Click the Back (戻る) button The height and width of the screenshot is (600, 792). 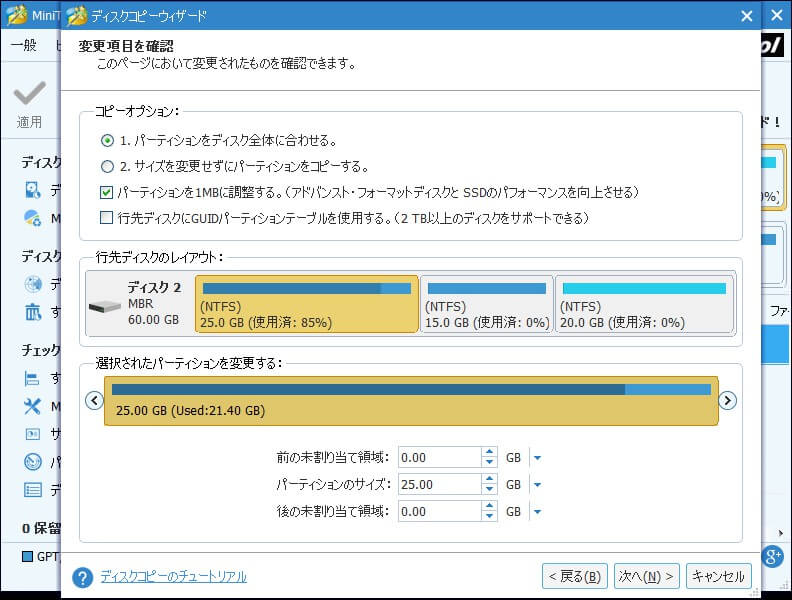point(575,576)
